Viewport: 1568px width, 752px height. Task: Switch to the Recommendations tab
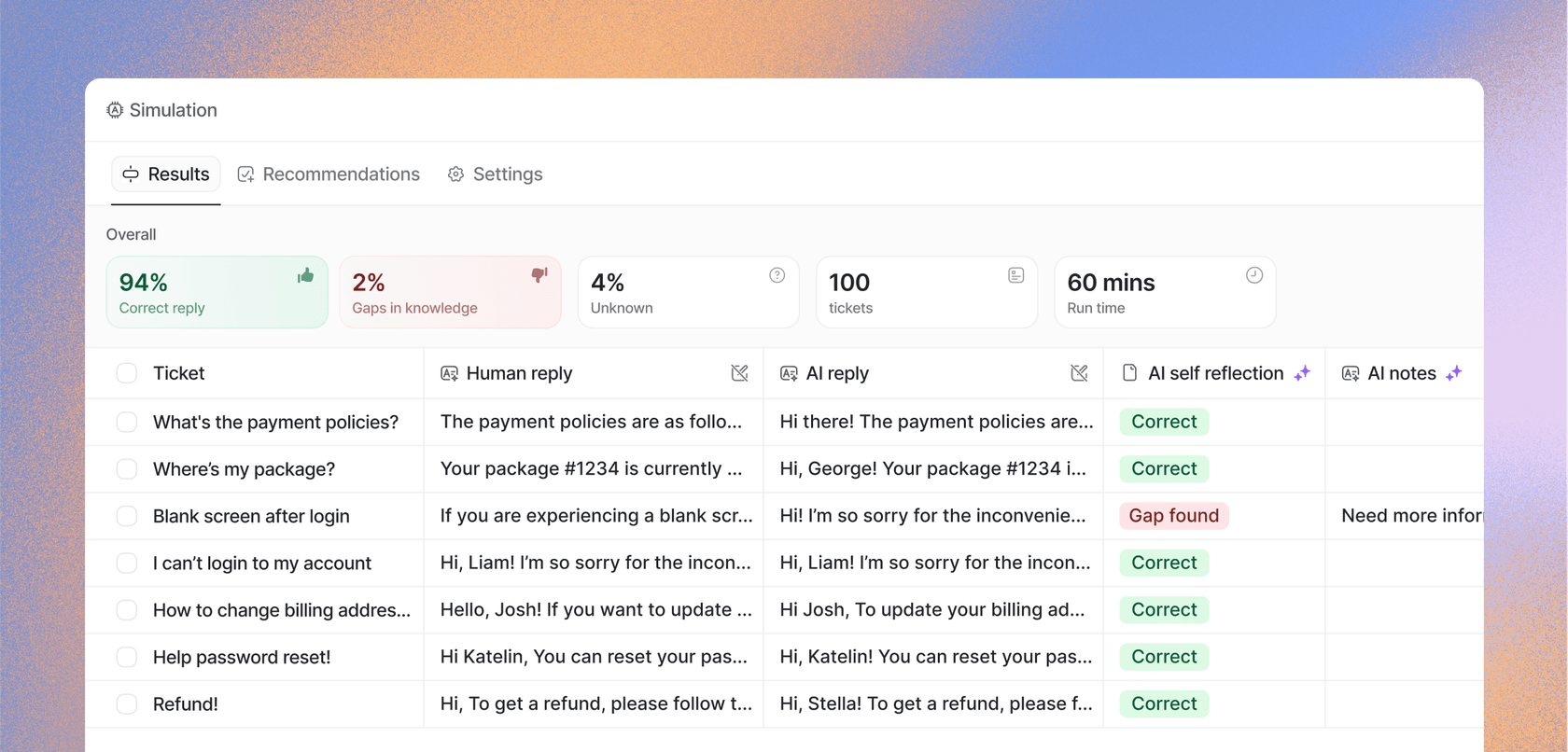329,174
